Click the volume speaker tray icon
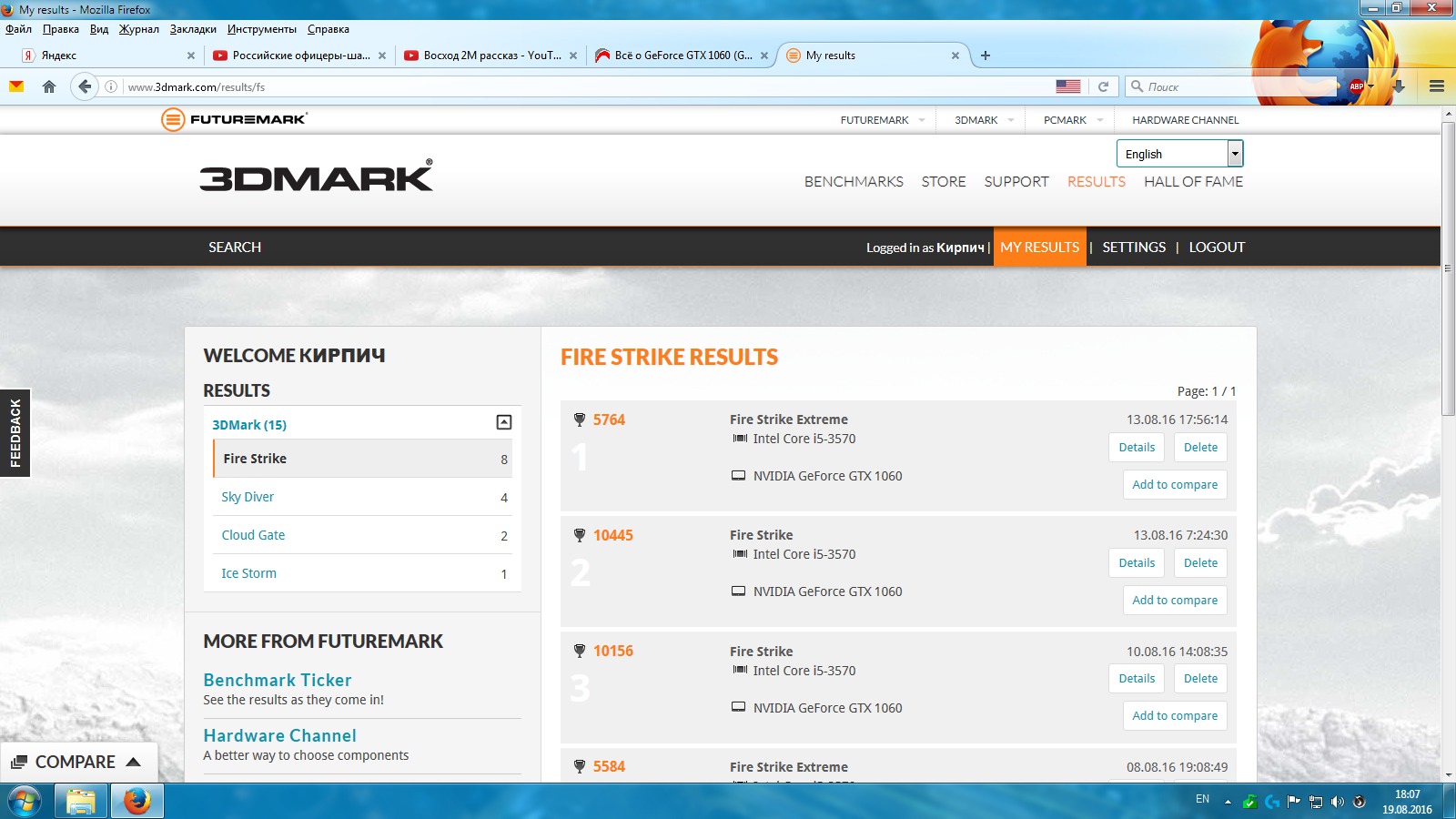The height and width of the screenshot is (819, 1456). tap(1337, 802)
